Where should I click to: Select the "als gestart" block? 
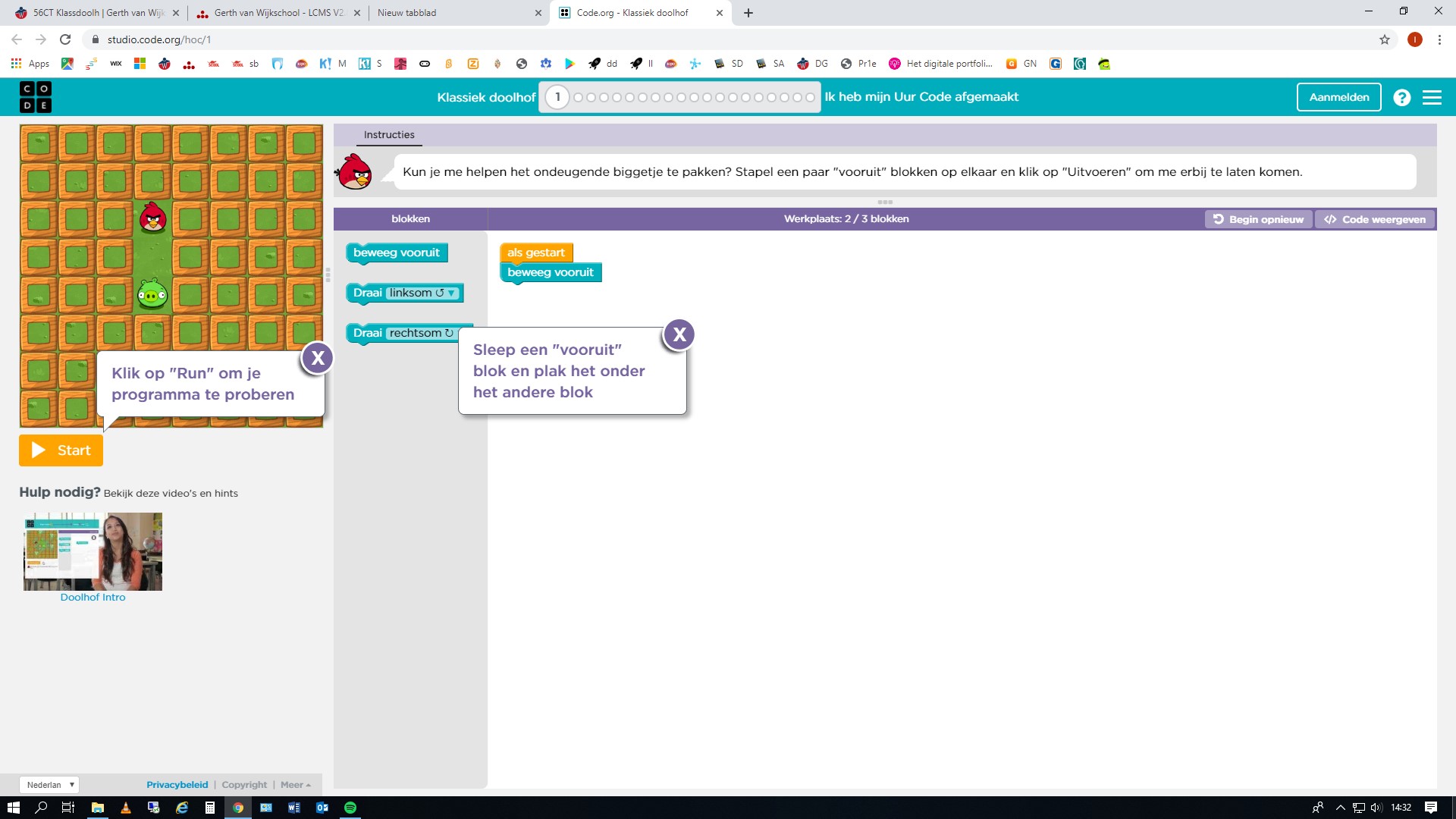[536, 253]
